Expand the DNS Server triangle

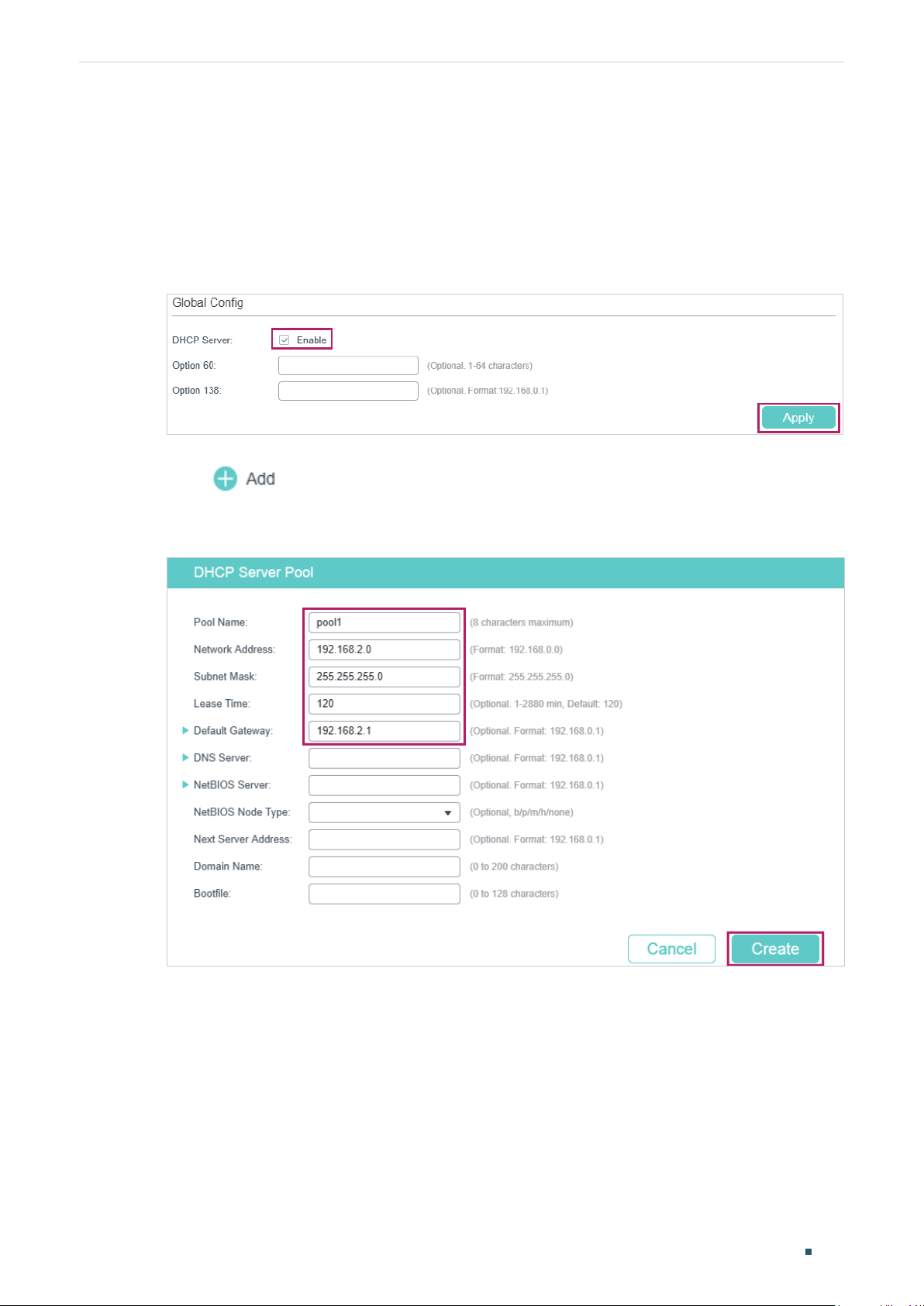(x=185, y=757)
